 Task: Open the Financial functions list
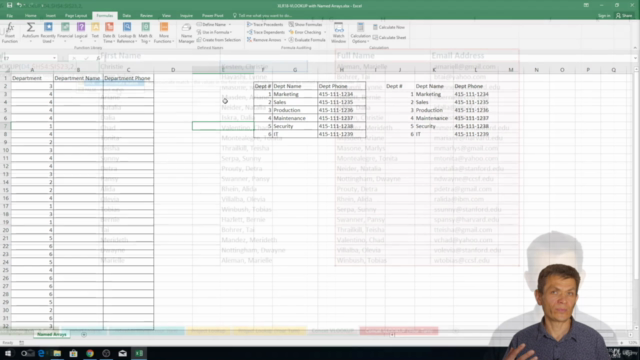point(65,33)
